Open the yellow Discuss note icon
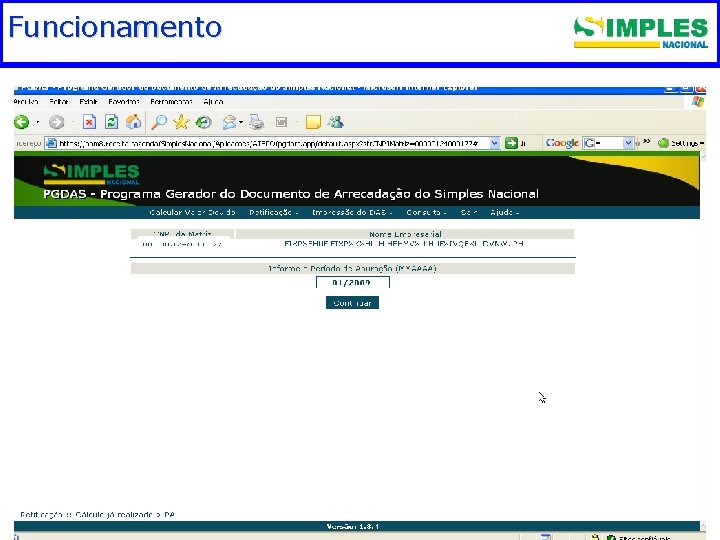This screenshot has height=540, width=720. pos(313,122)
